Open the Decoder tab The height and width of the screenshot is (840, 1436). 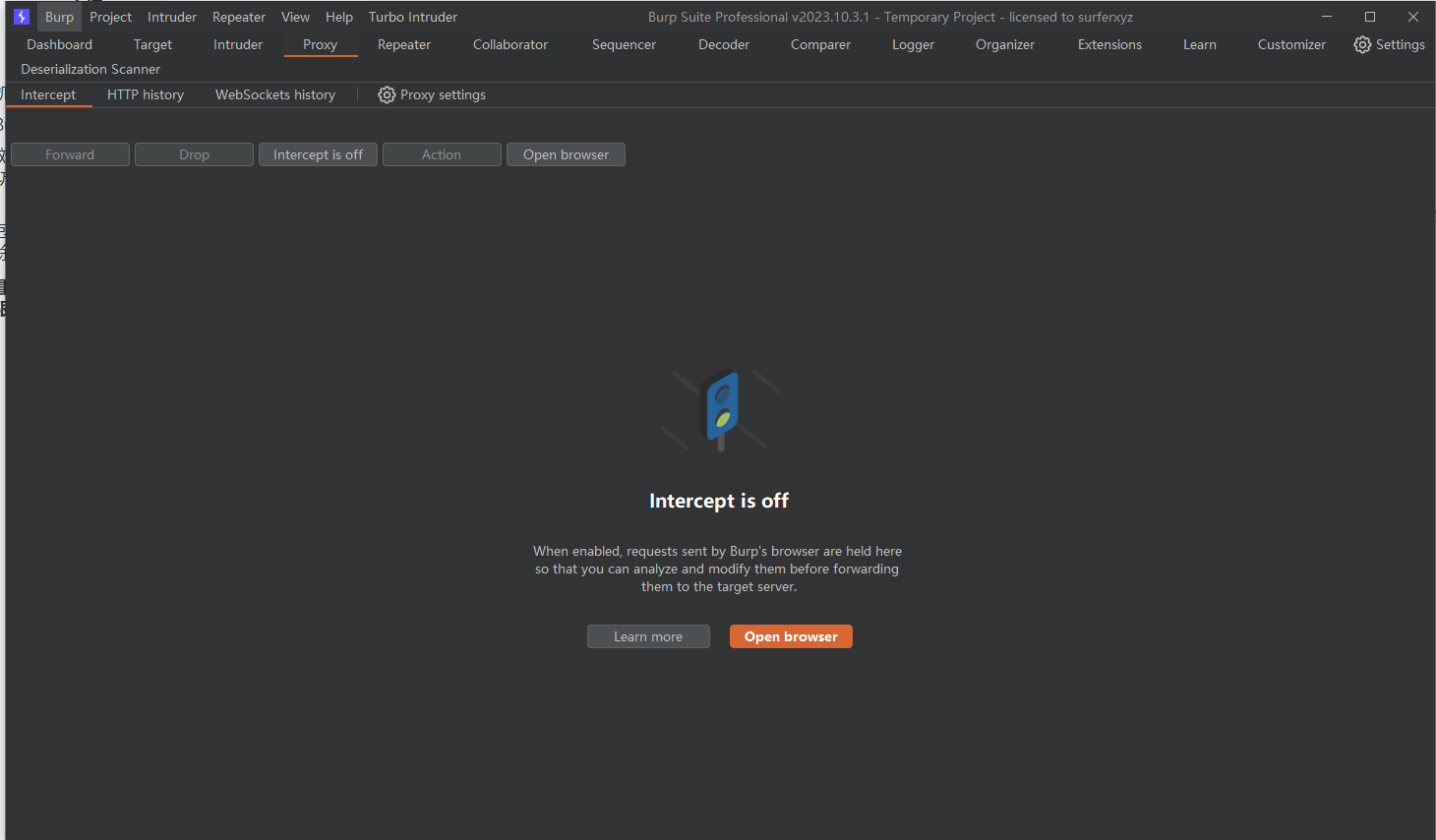724,44
